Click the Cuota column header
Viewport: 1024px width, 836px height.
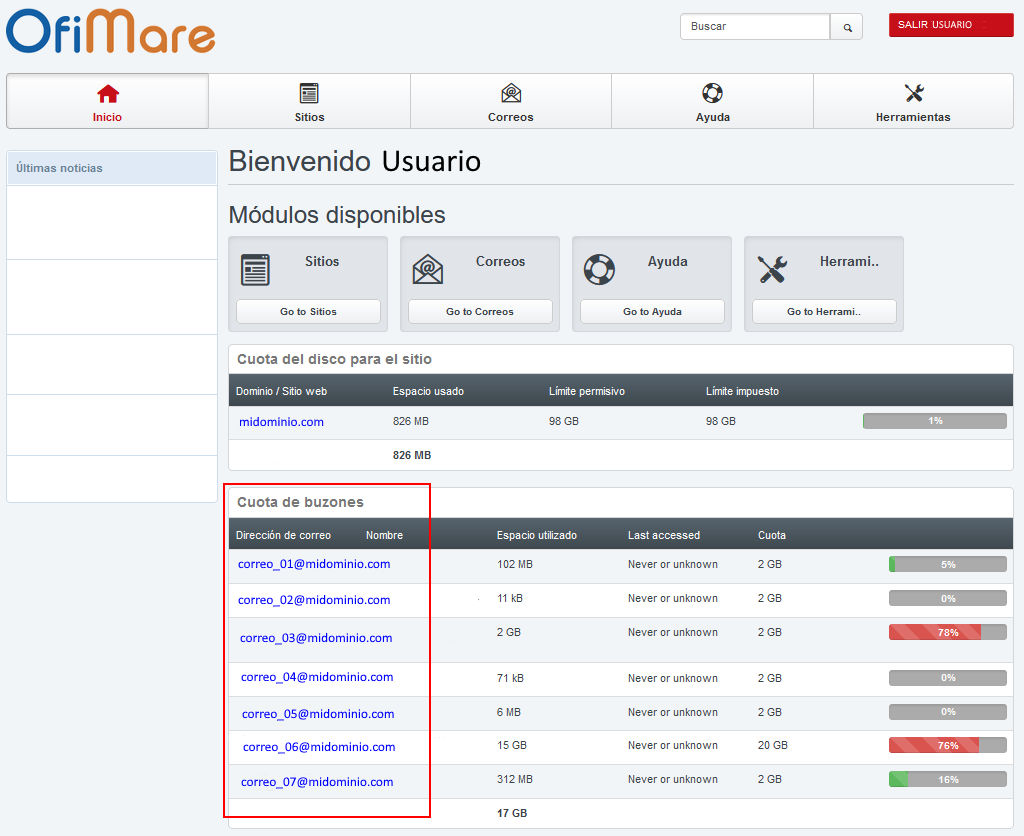point(772,536)
